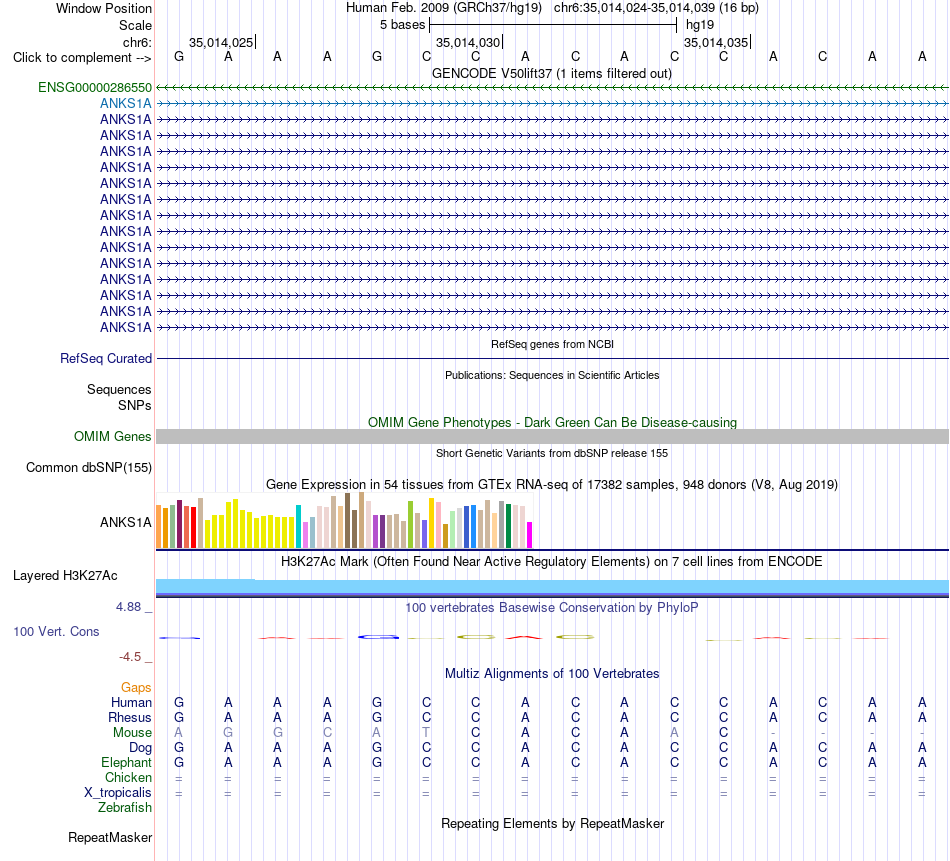Click the Human Feb. 2009 (GRCh37/hg19) heading
The image size is (950, 861).
pos(443,8)
